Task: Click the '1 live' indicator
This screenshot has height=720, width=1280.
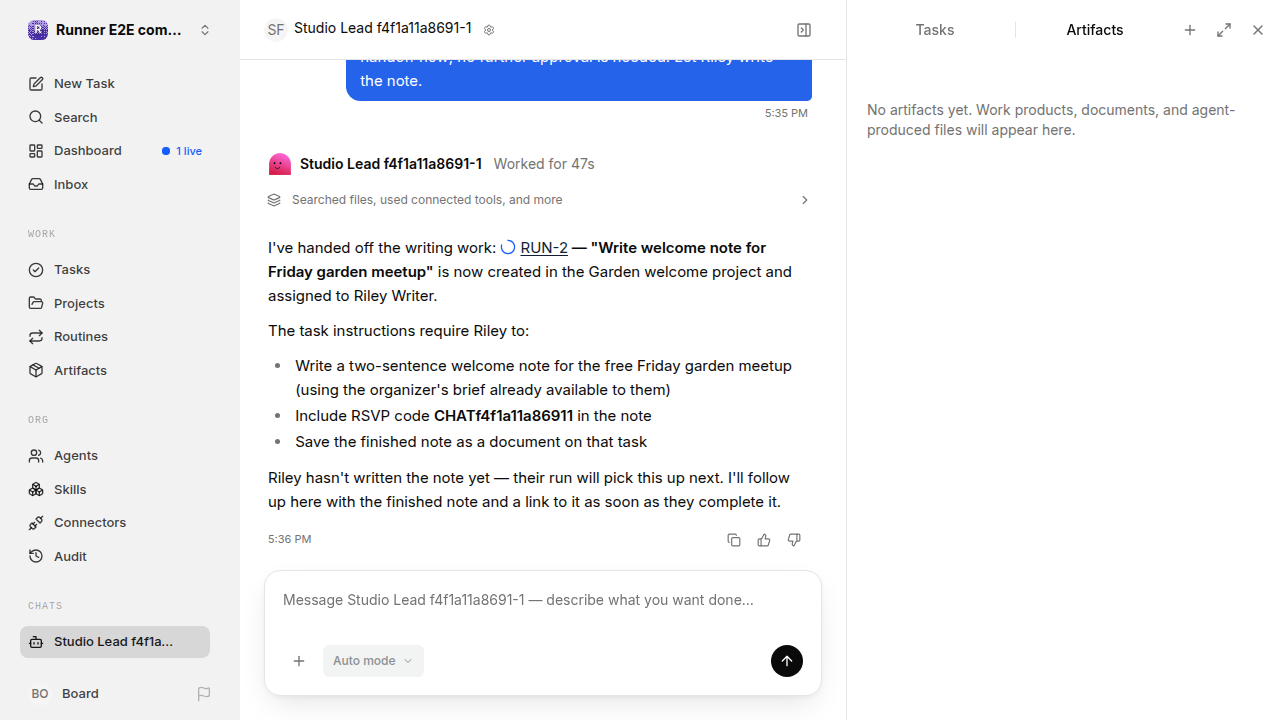Action: point(182,151)
